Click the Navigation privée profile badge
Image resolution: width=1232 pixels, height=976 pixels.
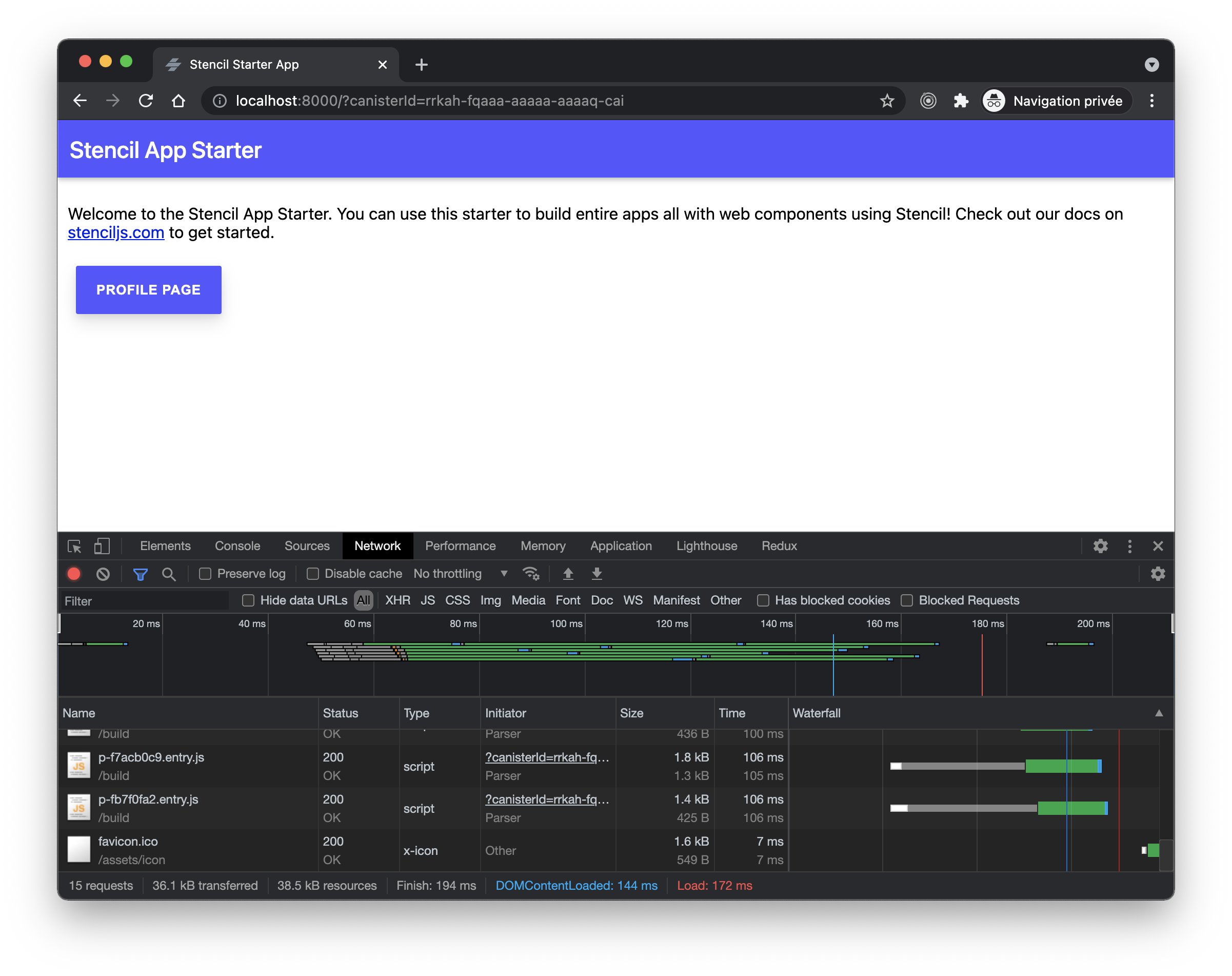[1056, 101]
